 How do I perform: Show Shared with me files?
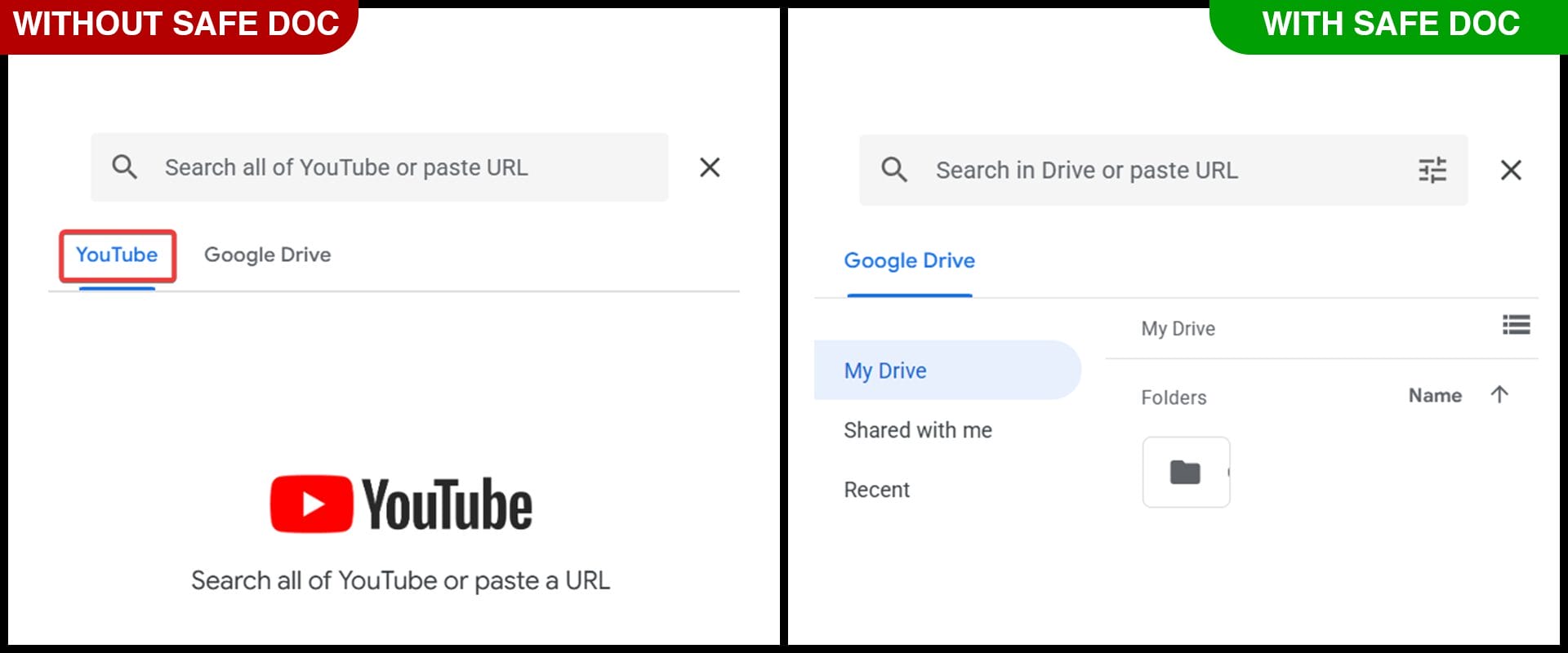[918, 430]
